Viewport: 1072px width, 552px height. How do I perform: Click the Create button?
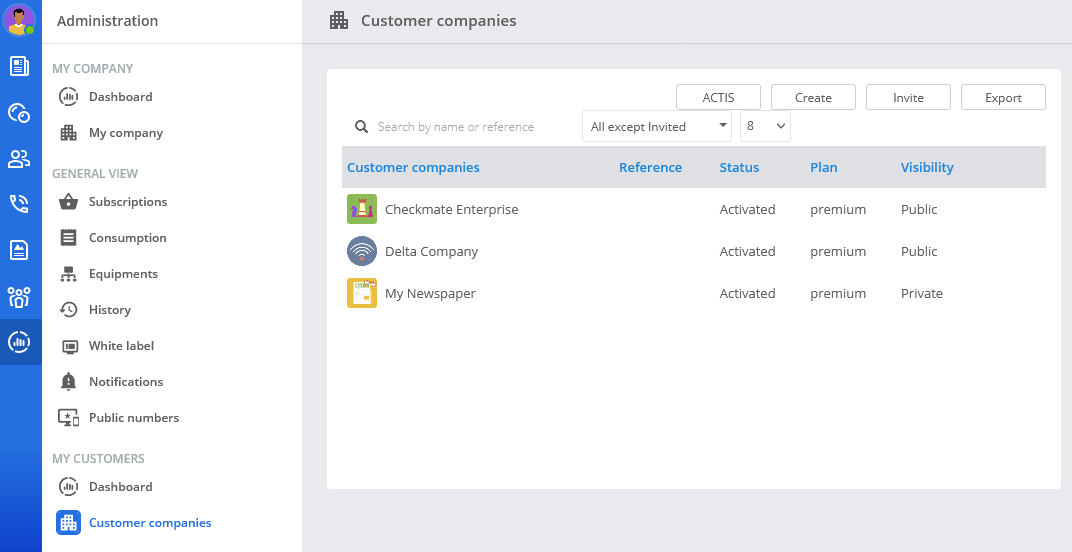813,97
